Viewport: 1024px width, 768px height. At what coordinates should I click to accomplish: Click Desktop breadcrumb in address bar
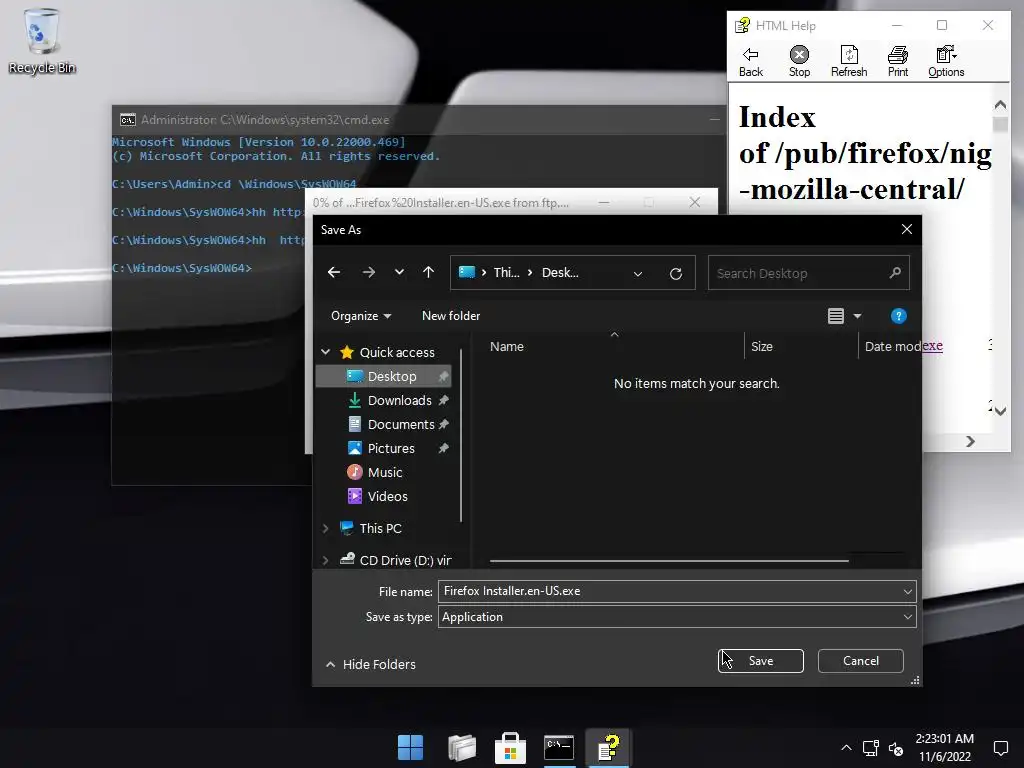[560, 273]
